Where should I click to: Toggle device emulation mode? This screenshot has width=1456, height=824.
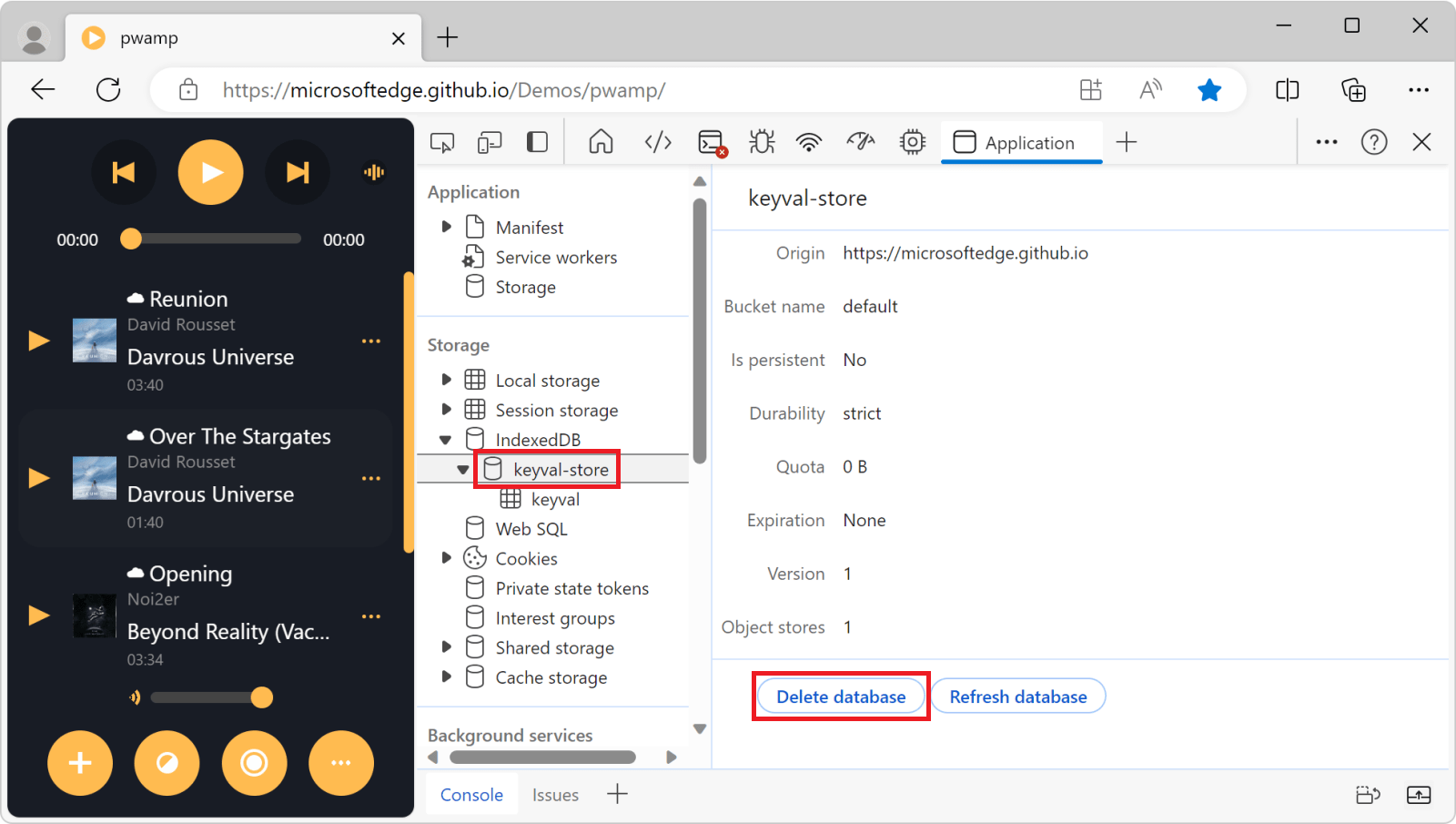coord(490,142)
